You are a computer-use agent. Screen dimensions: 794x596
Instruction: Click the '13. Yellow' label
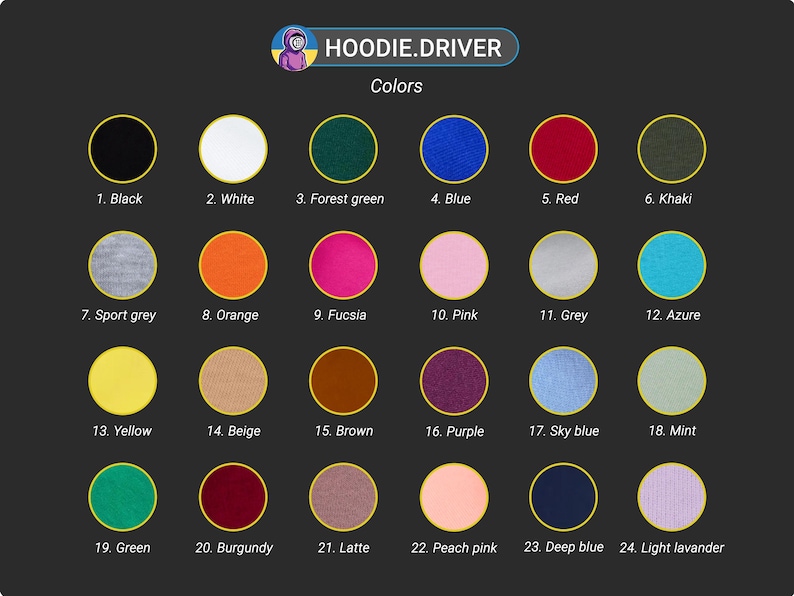[122, 431]
